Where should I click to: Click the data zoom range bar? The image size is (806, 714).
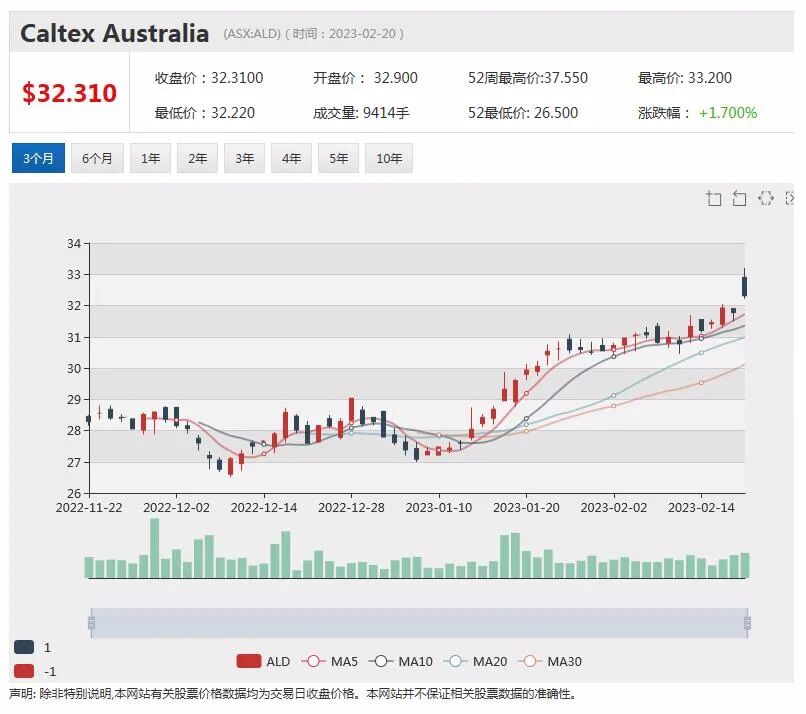click(x=419, y=623)
